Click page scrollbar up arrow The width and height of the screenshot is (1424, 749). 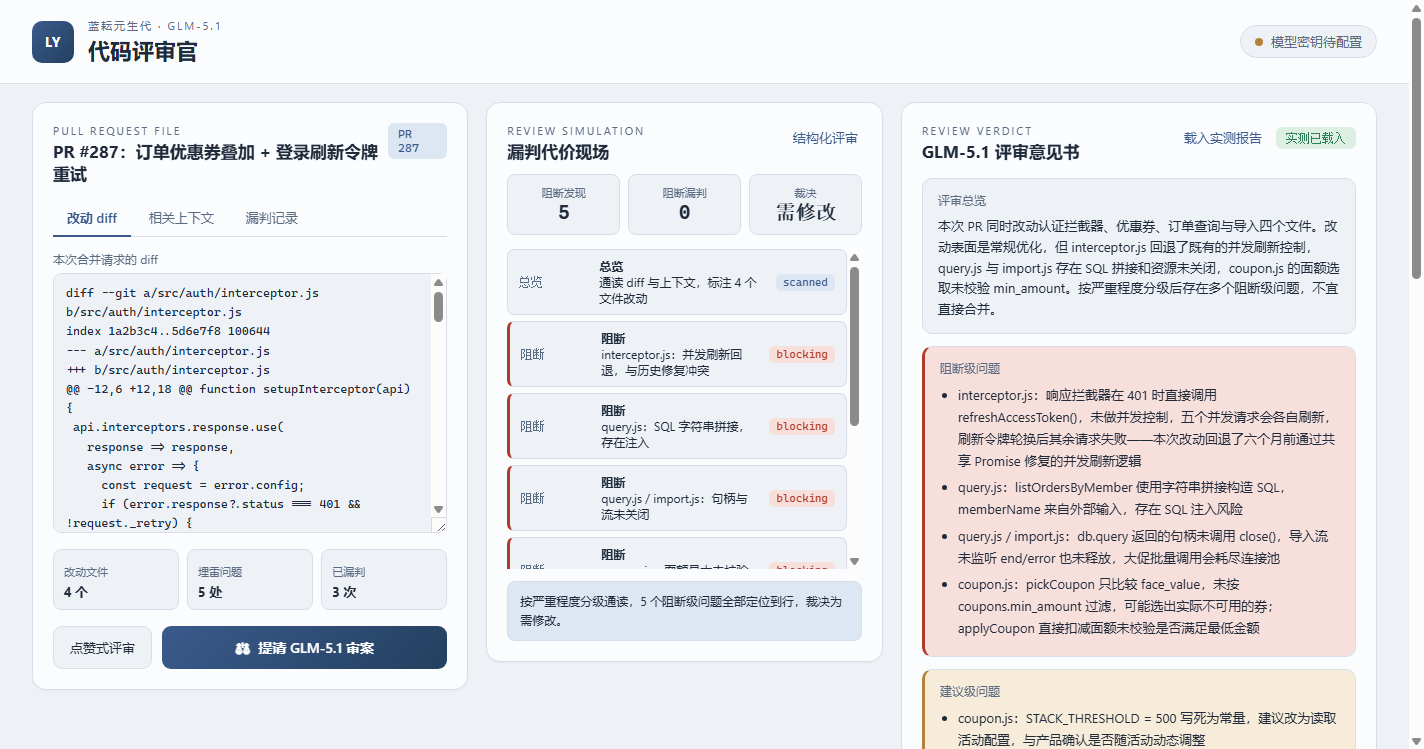1416,7
